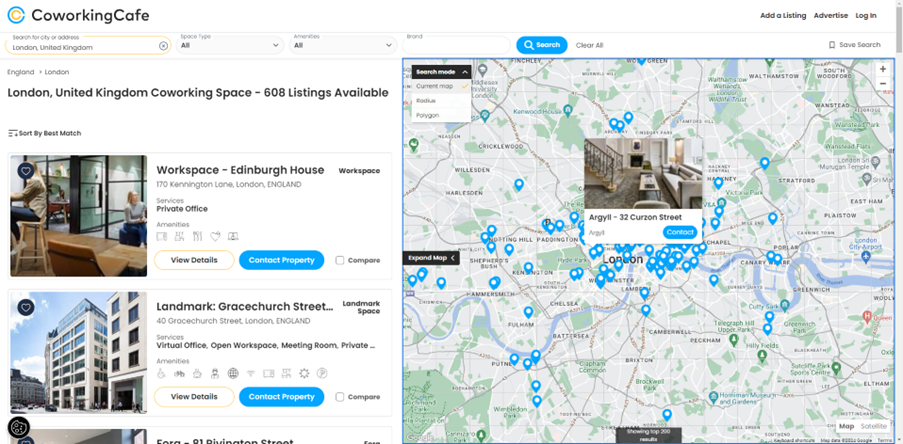Screen dimensions: 903x444
Task: Switch the map to Satellite view
Action: pos(874,426)
